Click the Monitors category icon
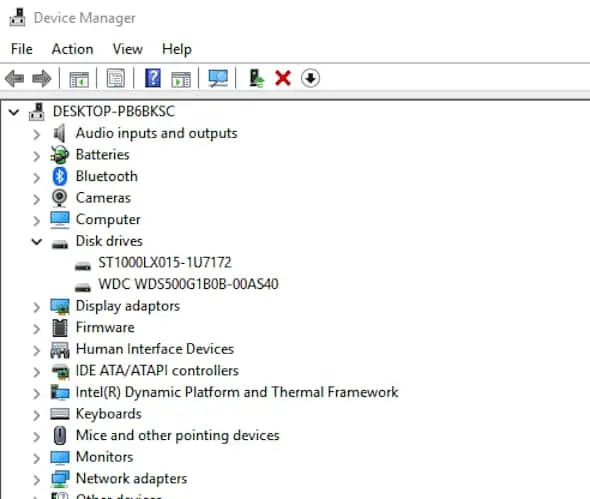This screenshot has height=499, width=590. tap(60, 458)
